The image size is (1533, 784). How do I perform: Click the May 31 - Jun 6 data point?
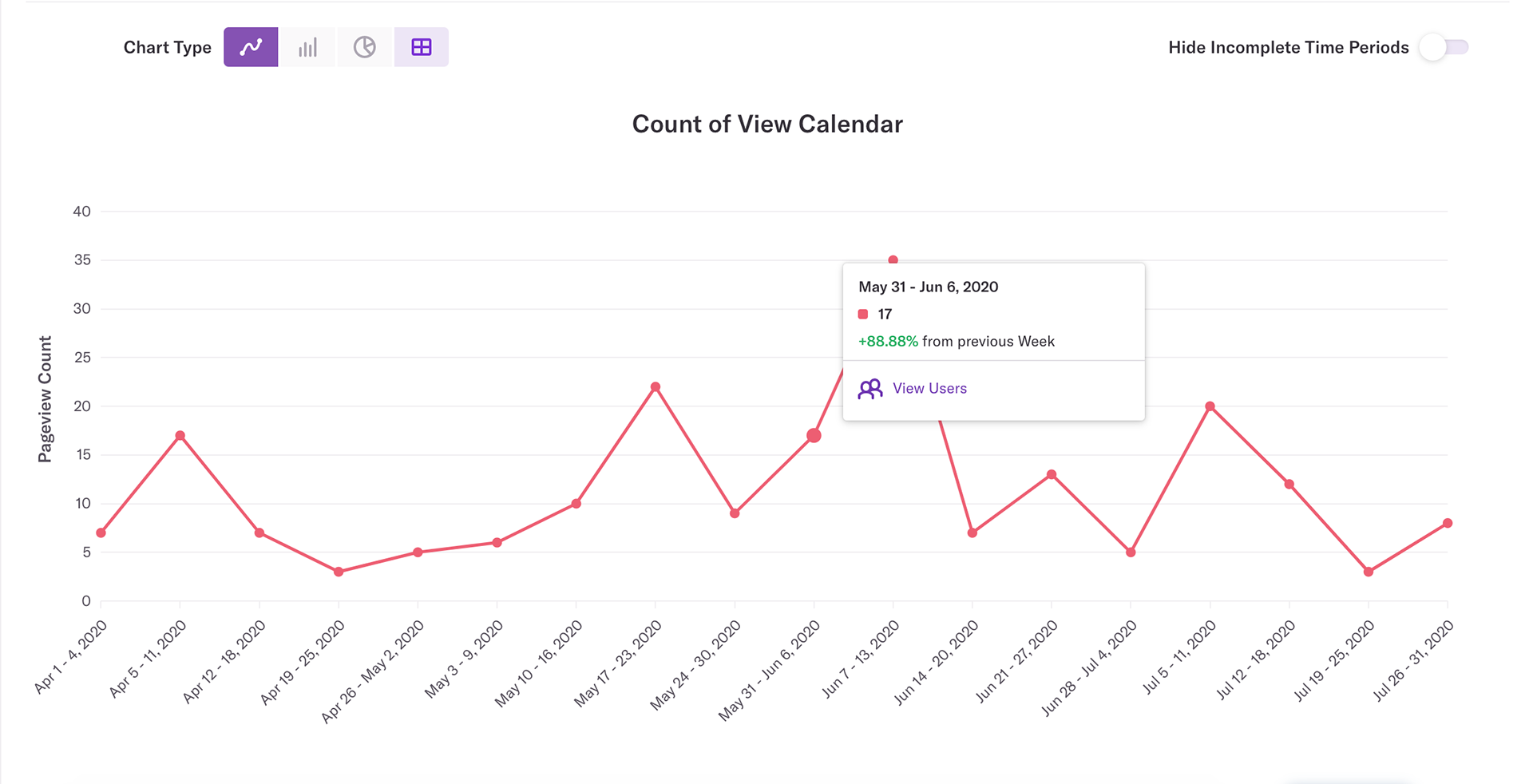click(814, 436)
